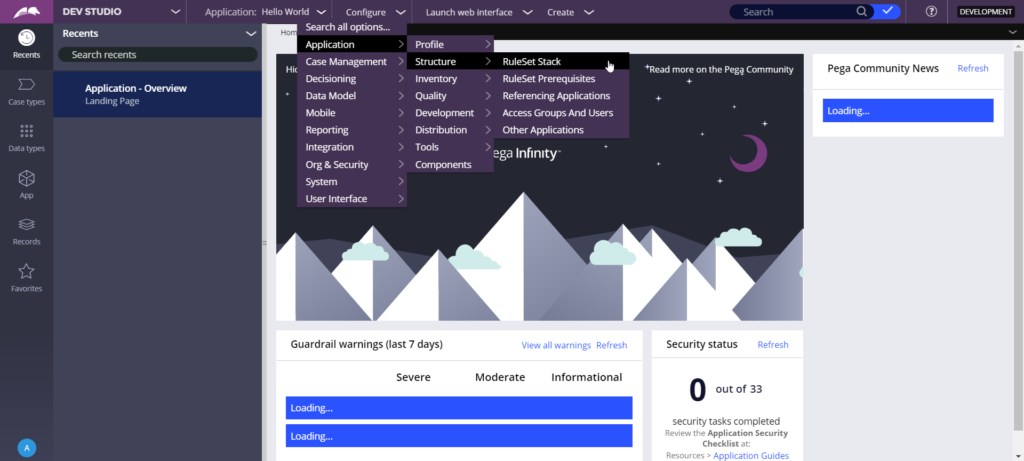Open the Case Management submenu
The height and width of the screenshot is (461, 1024).
pos(352,61)
